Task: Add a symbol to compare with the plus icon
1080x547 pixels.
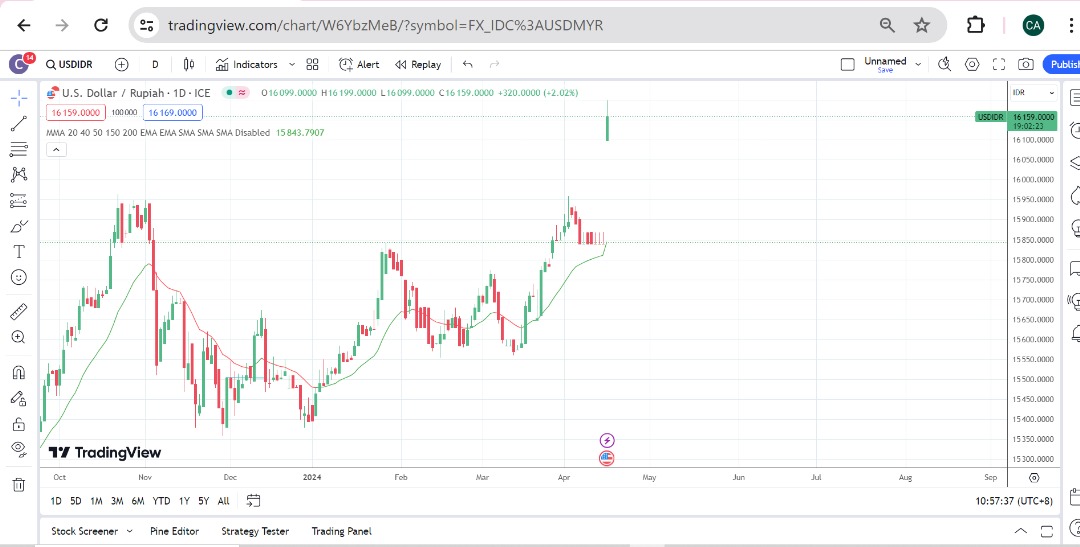Action: [x=121, y=65]
